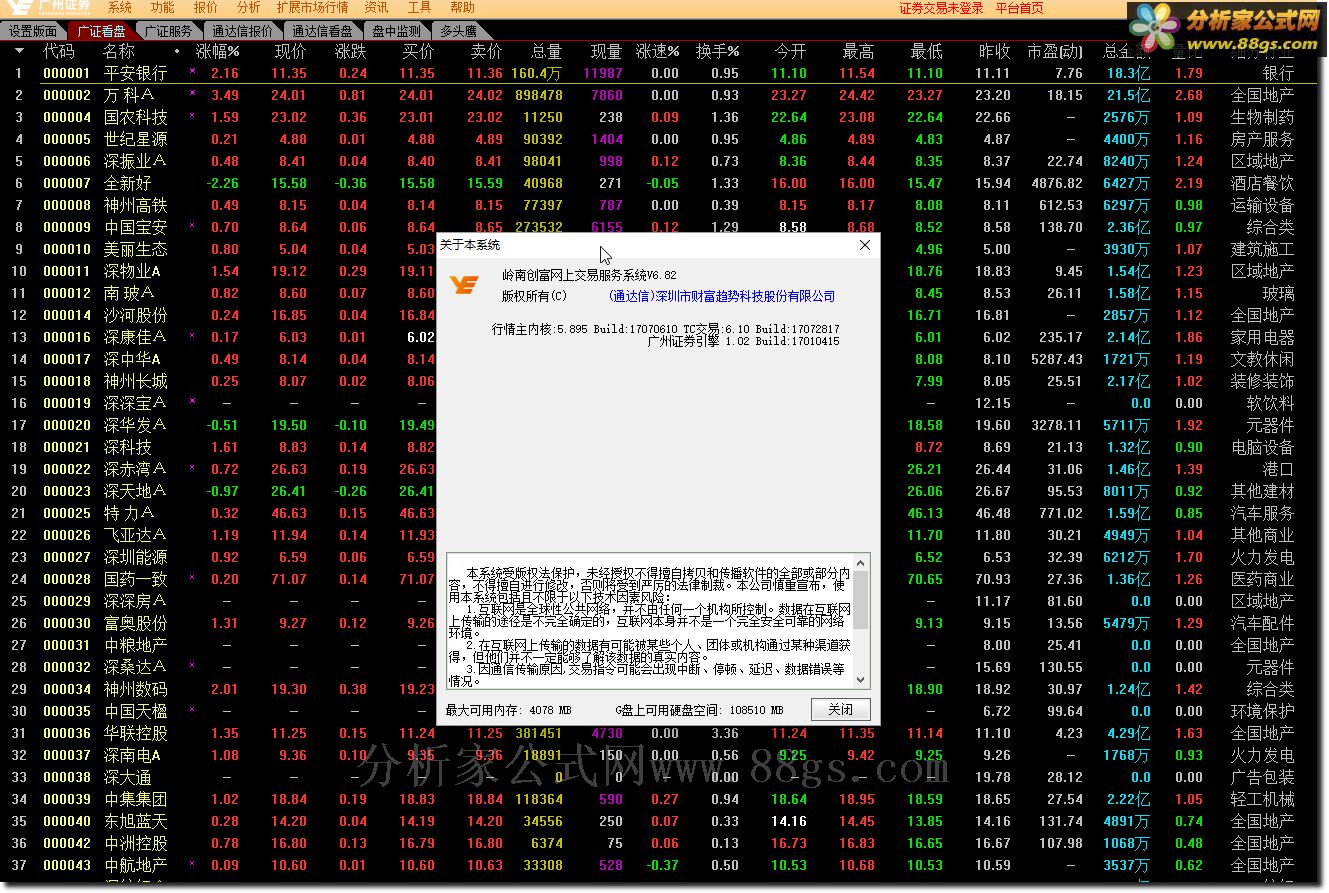Sort by 代码 column header

[58, 51]
